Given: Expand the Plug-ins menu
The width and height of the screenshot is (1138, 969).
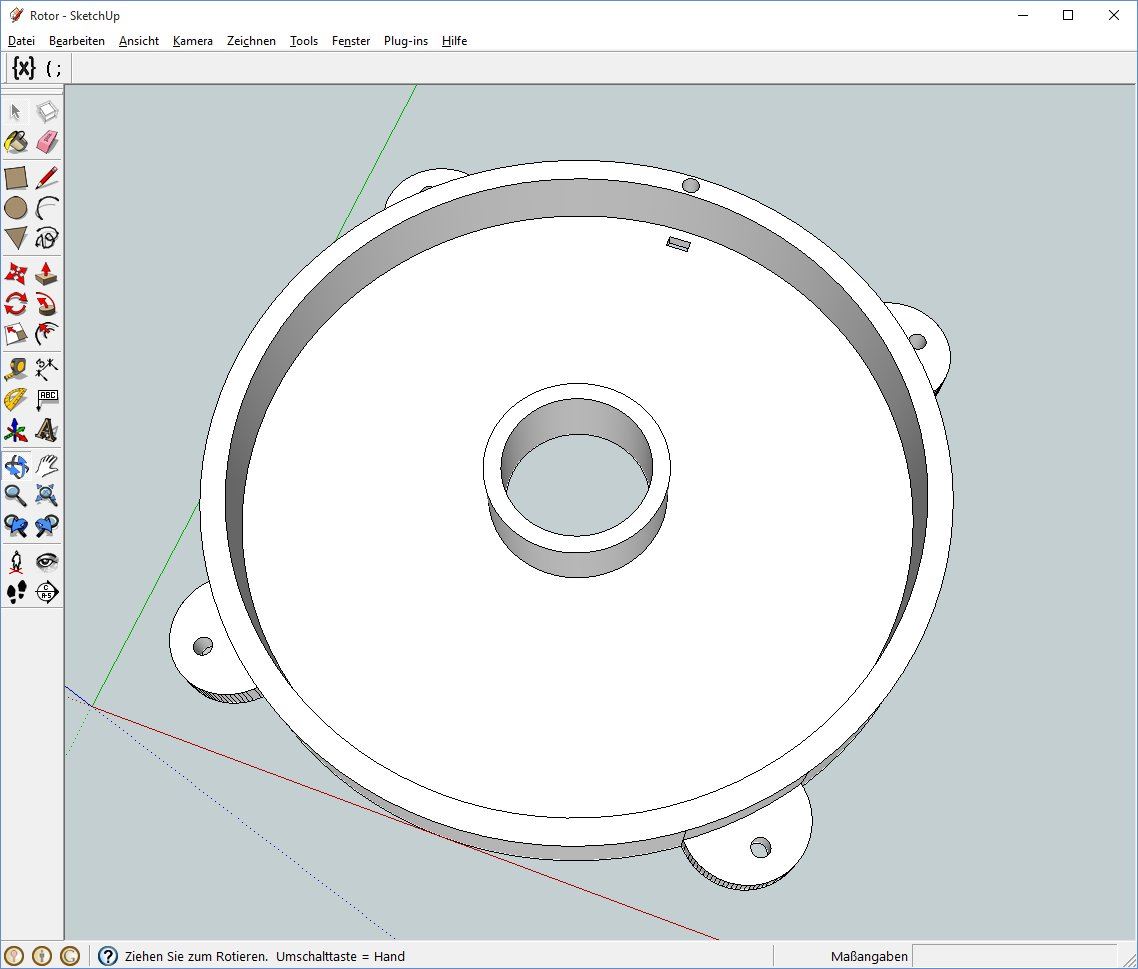Looking at the screenshot, I should pos(405,41).
